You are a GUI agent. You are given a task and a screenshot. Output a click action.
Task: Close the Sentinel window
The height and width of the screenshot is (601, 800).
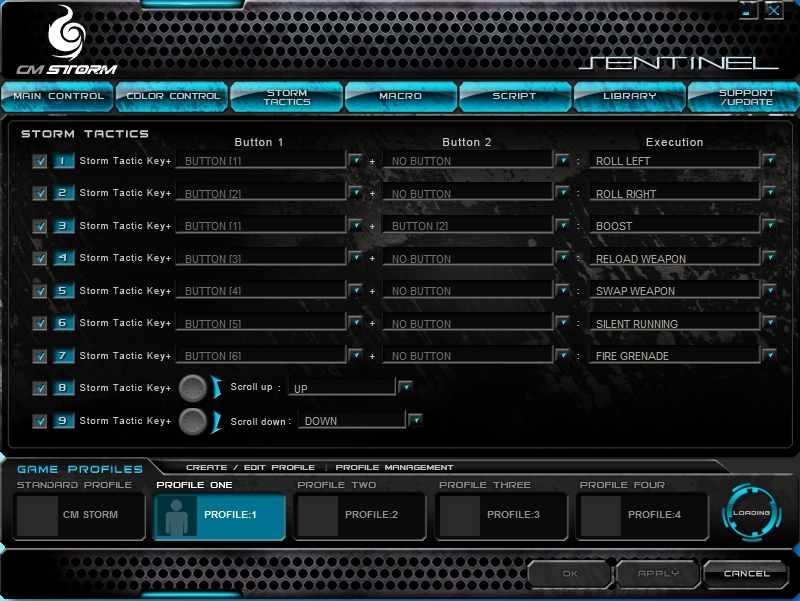(x=773, y=10)
